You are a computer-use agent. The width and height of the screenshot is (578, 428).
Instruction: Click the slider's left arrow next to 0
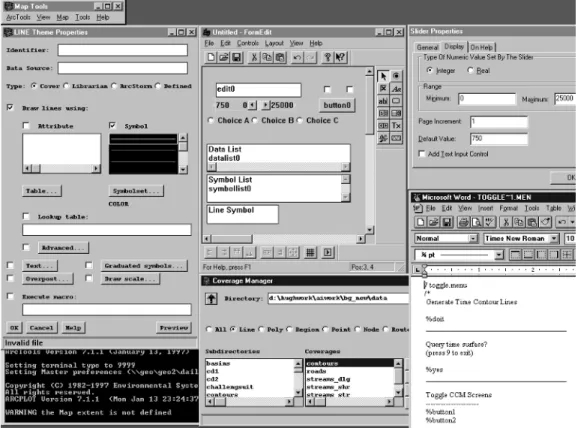click(x=252, y=105)
